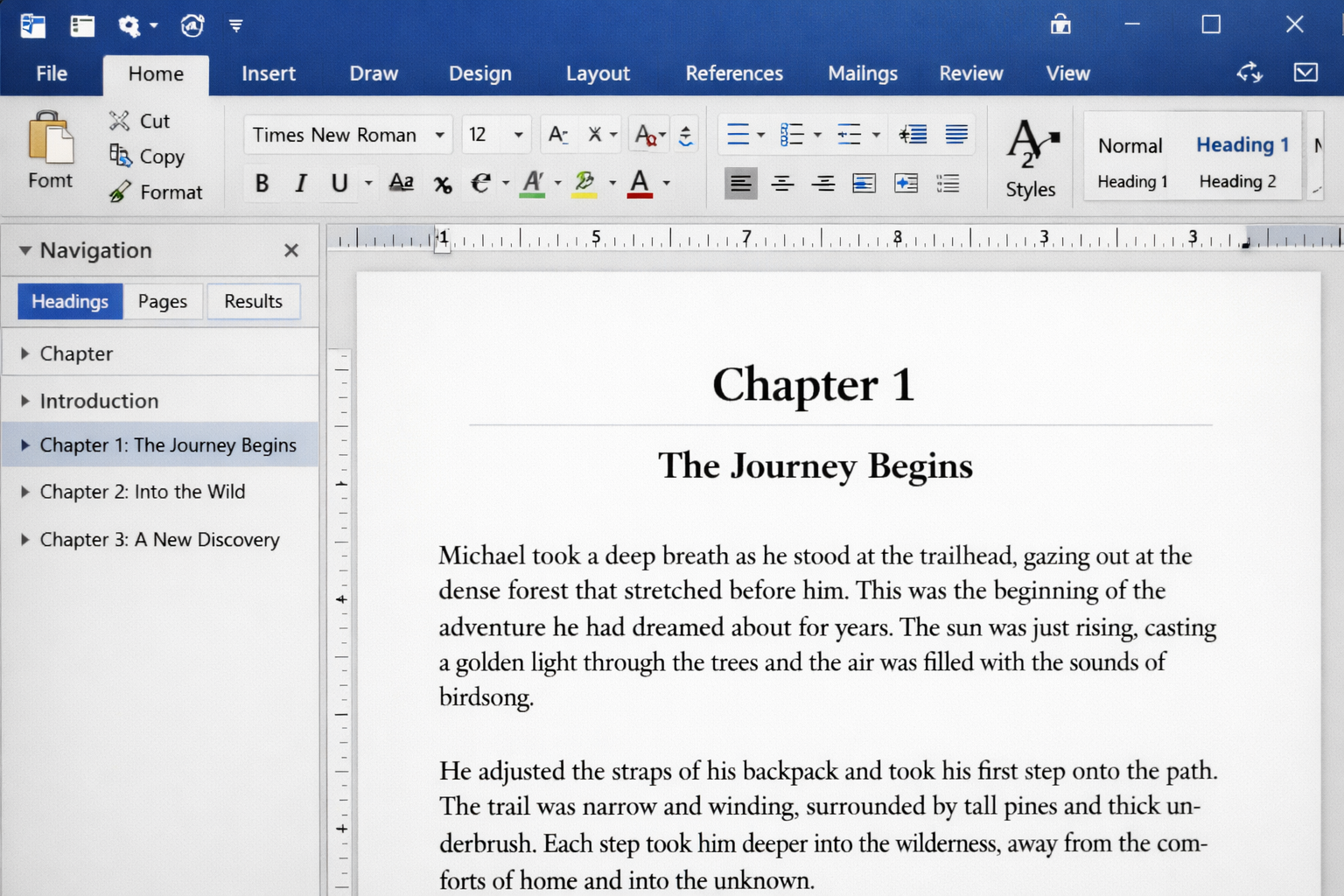Click the Chapter 1 title in document
Viewport: 1344px width, 896px height.
pos(814,384)
